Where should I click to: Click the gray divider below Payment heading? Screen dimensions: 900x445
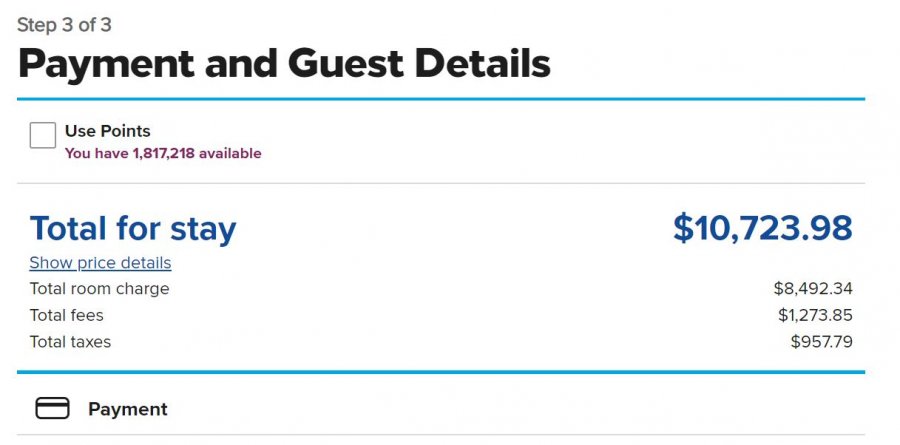[x=440, y=435]
